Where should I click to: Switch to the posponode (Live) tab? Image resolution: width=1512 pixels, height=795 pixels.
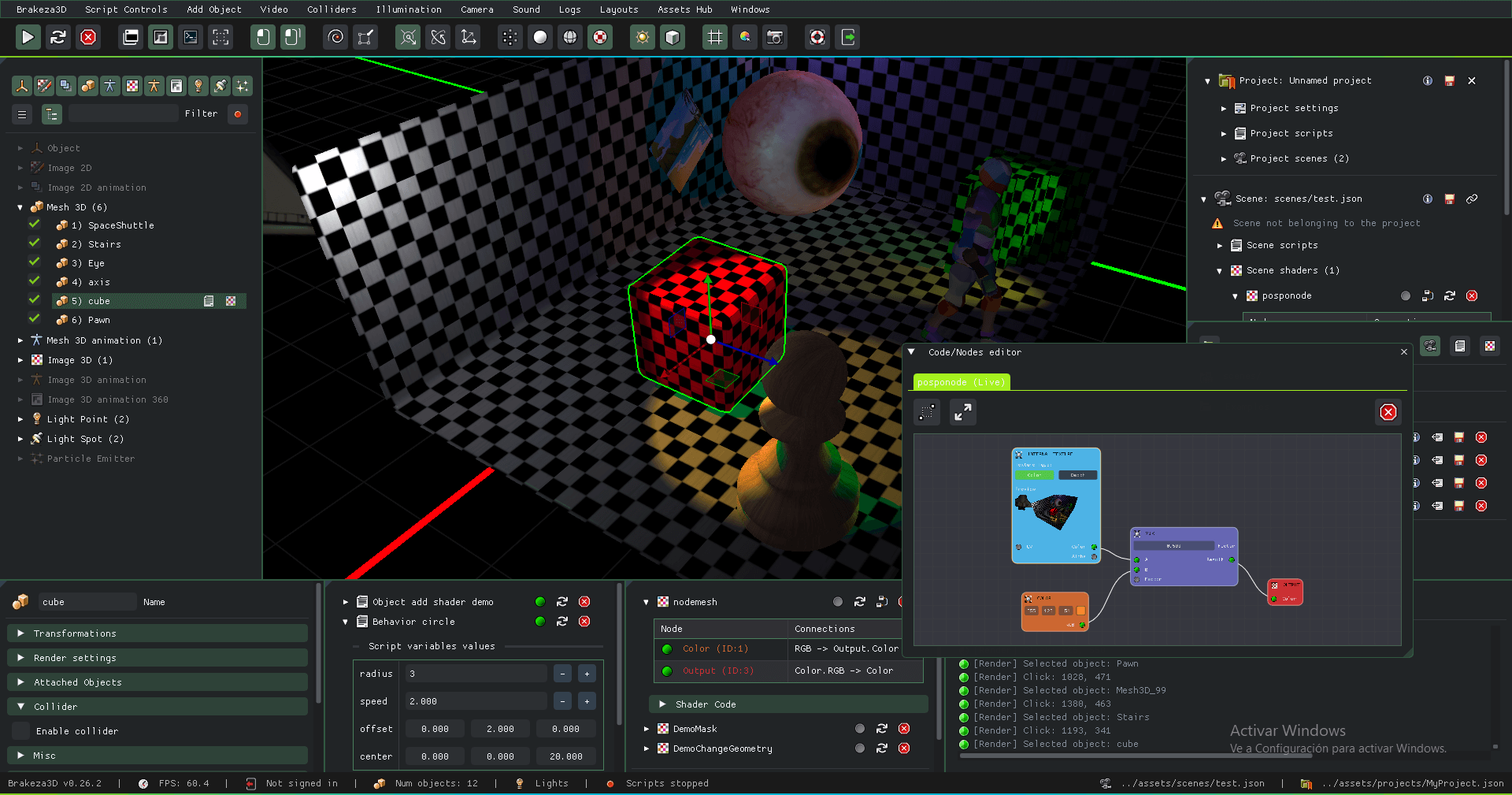pos(961,382)
